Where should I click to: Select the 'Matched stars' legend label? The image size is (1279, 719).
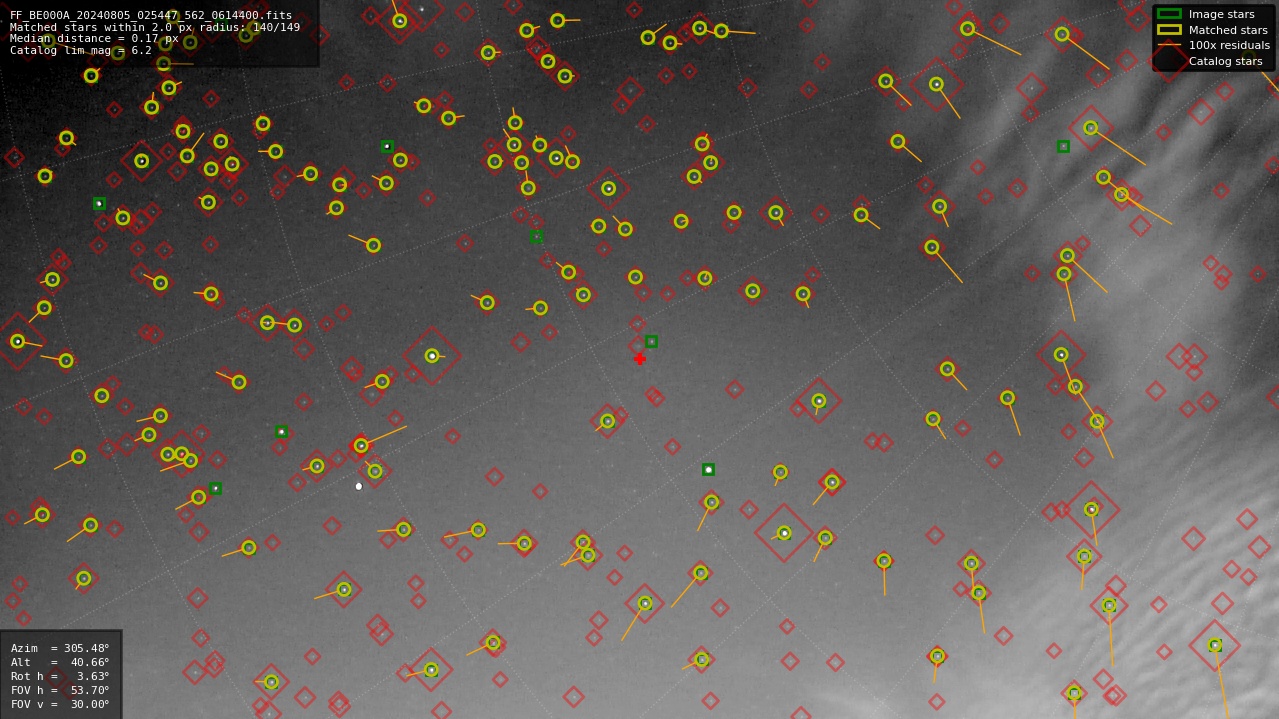(1228, 30)
